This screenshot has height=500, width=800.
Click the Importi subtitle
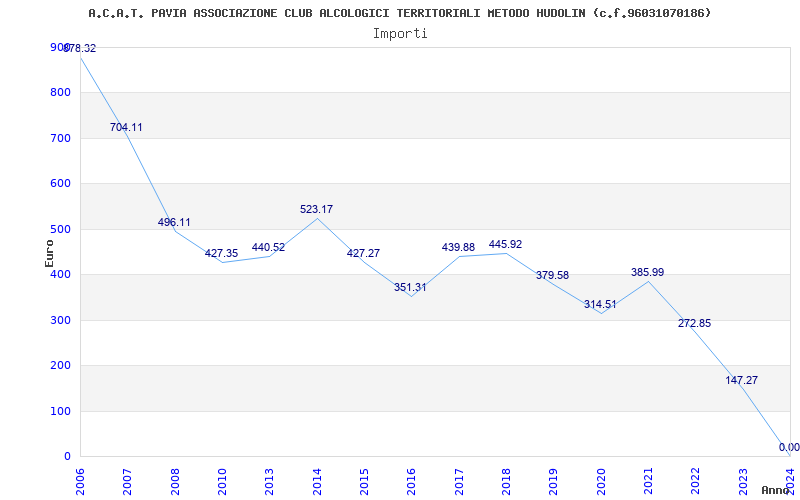pyautogui.click(x=400, y=34)
